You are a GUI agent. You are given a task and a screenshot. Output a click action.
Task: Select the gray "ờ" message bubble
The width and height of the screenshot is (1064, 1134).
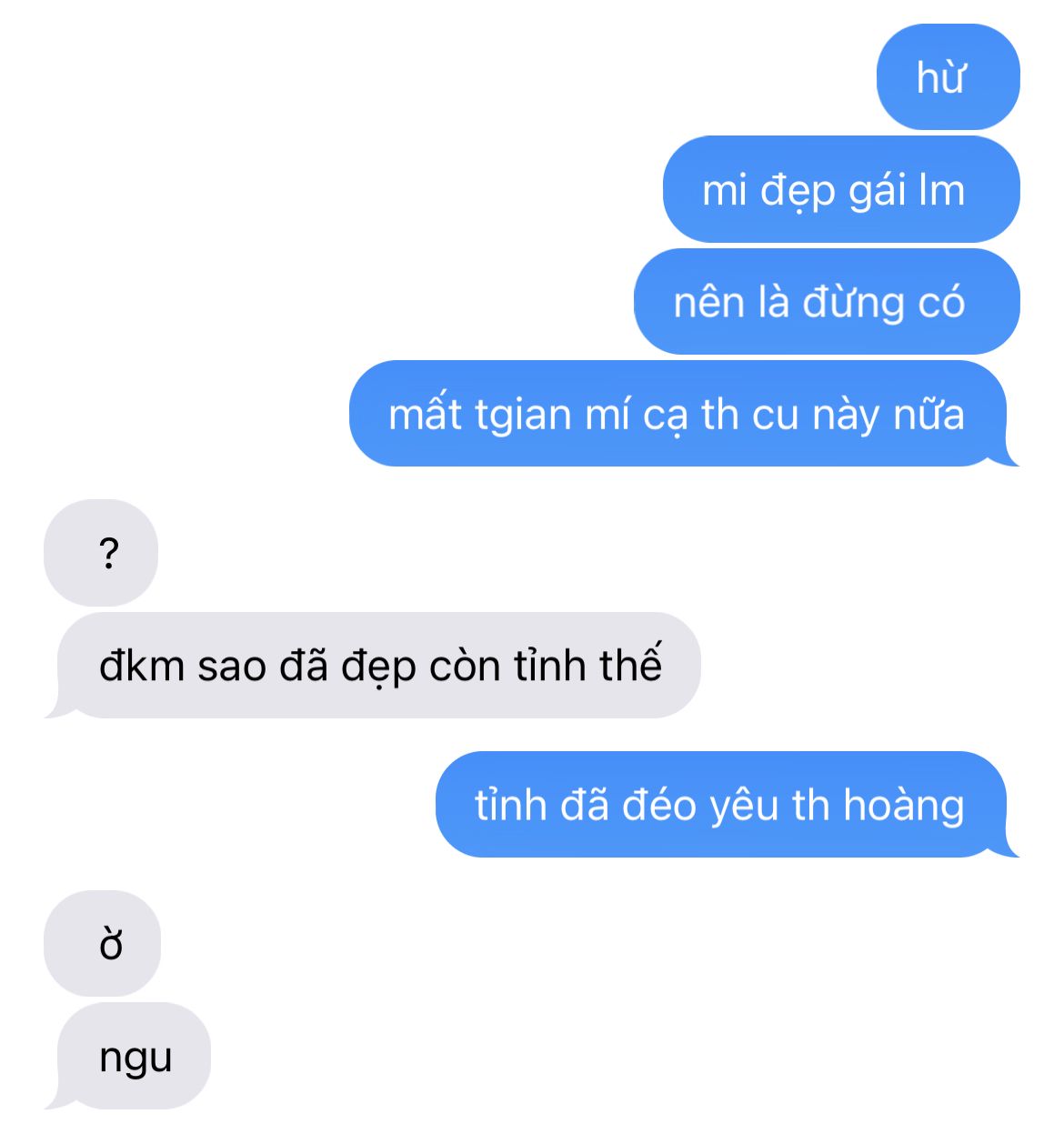pyautogui.click(x=102, y=944)
